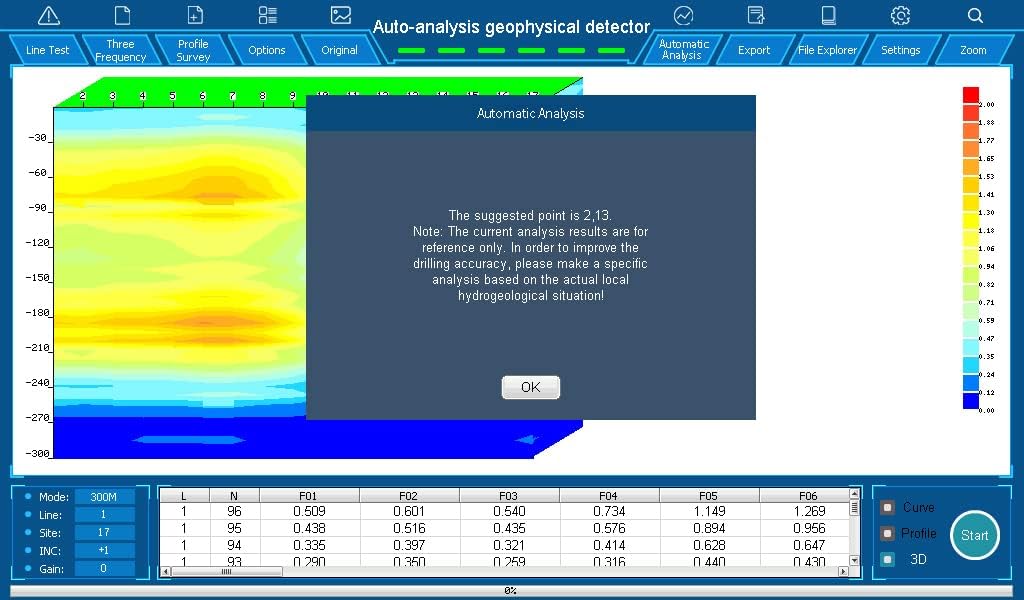This screenshot has height=600, width=1024.
Task: Open Settings via the gear icon
Action: coord(900,15)
